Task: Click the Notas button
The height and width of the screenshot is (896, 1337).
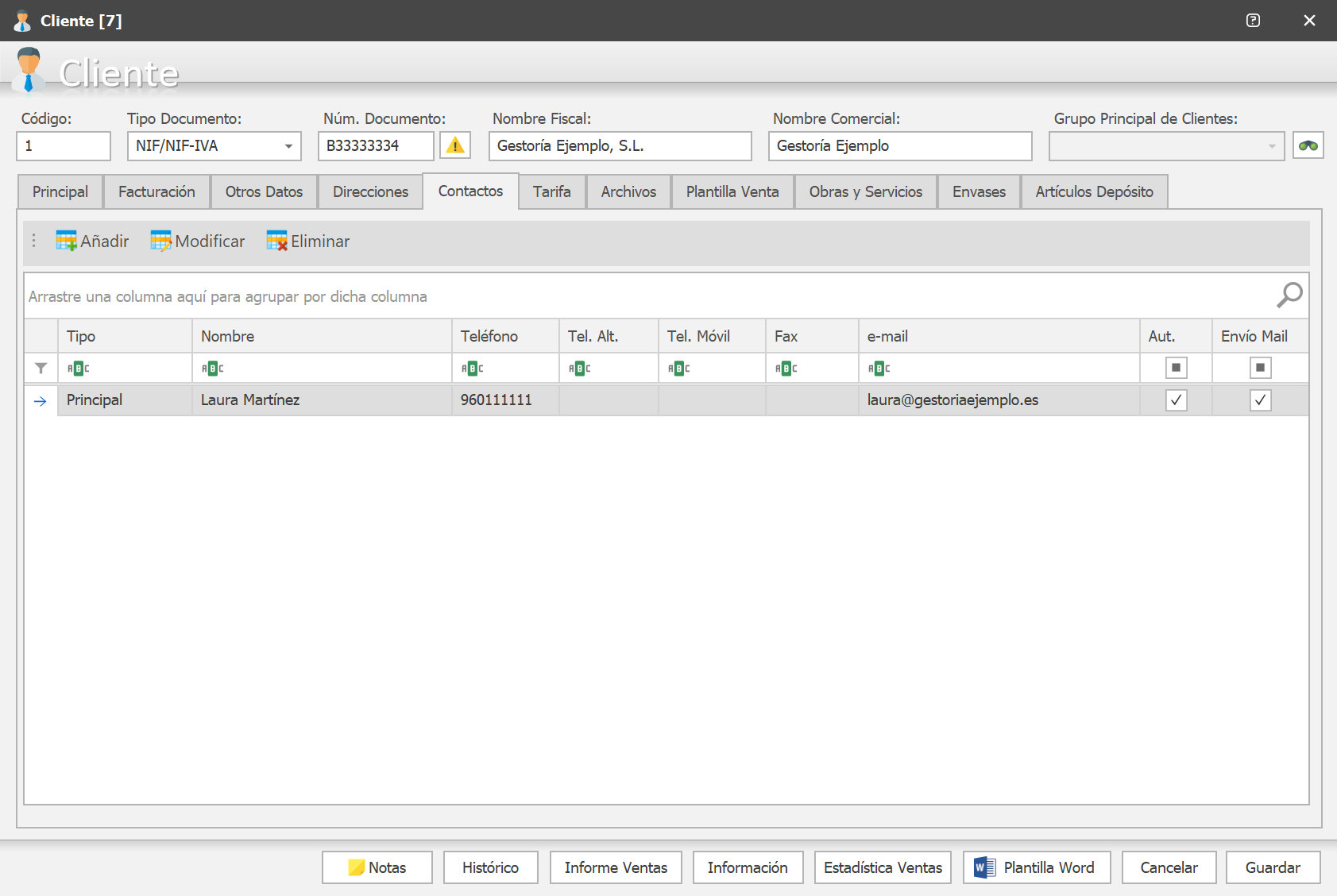Action: 377,867
